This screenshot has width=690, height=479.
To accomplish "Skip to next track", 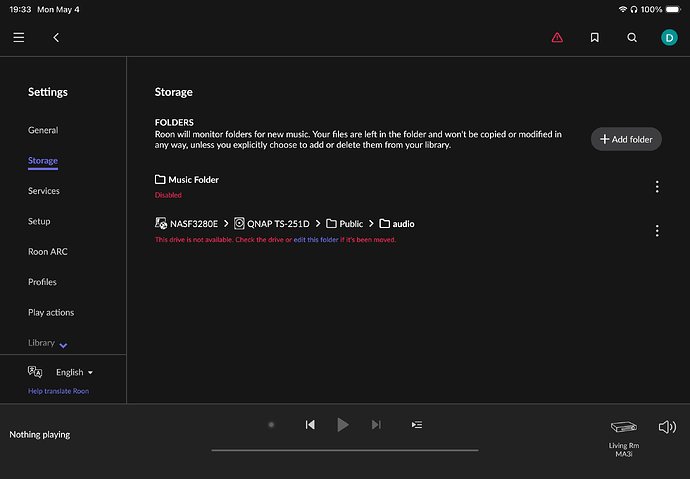I will pyautogui.click(x=376, y=424).
